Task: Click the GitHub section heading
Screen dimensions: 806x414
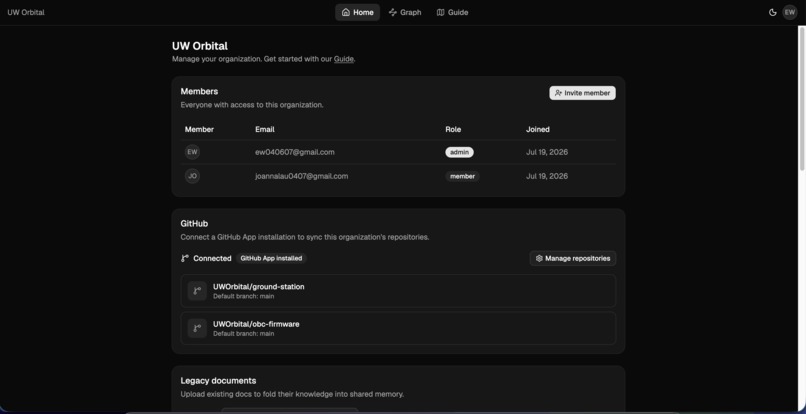Action: point(194,224)
